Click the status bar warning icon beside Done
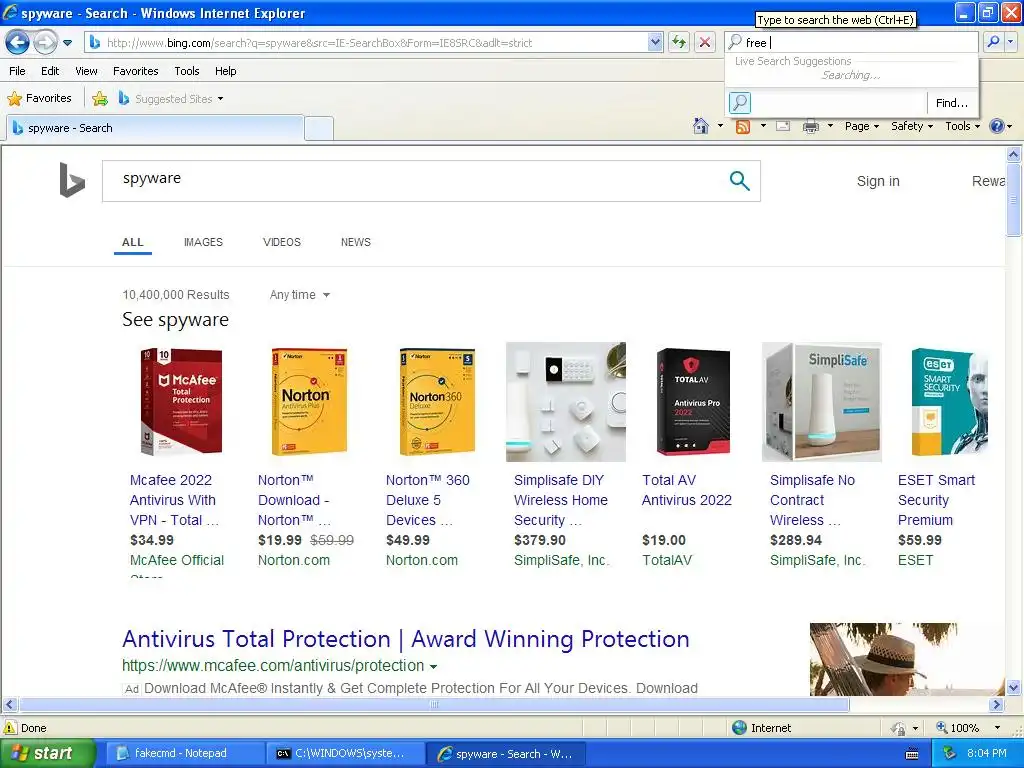1024x768 pixels. 10,728
